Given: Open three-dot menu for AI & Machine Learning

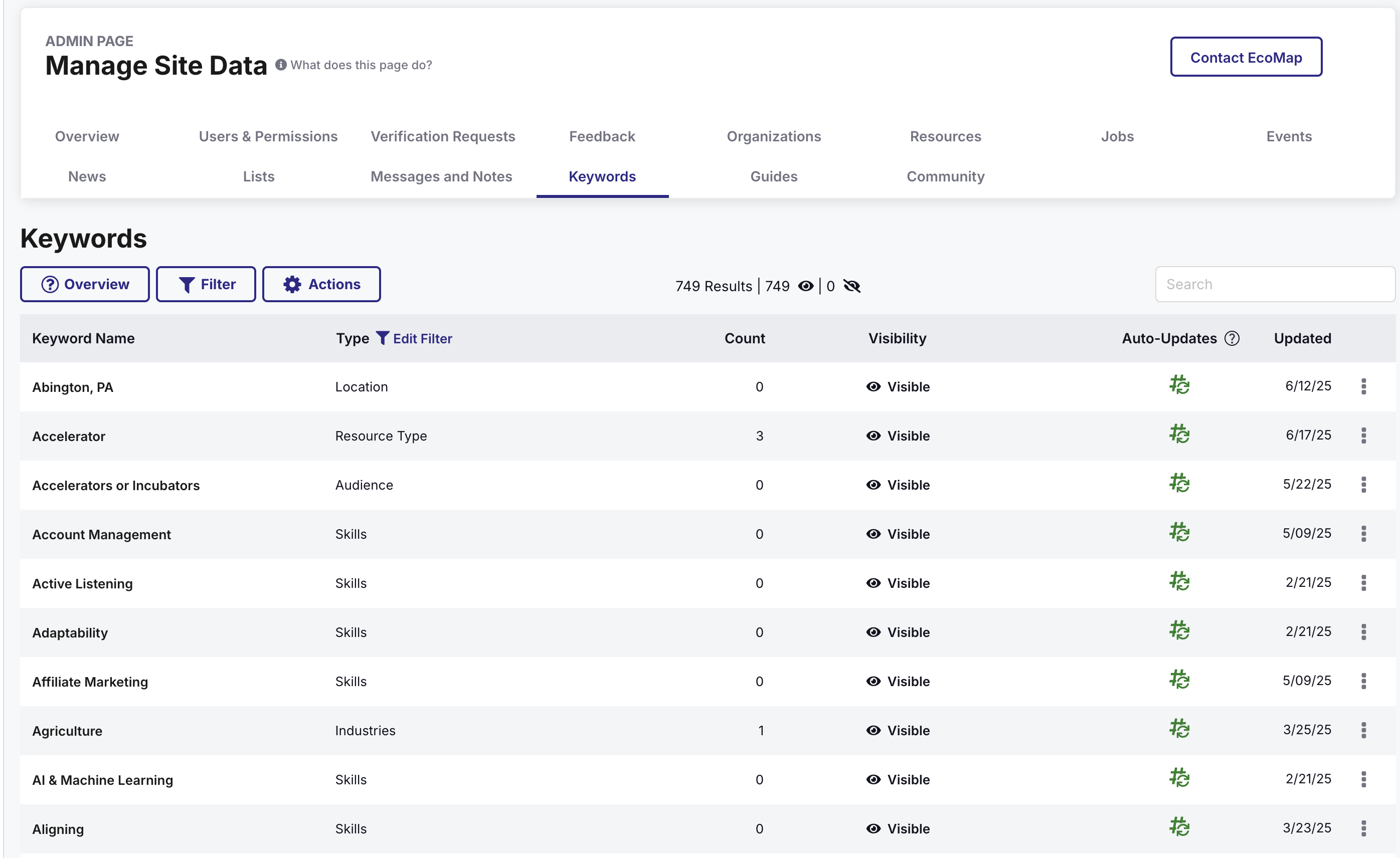Looking at the screenshot, I should [1363, 780].
